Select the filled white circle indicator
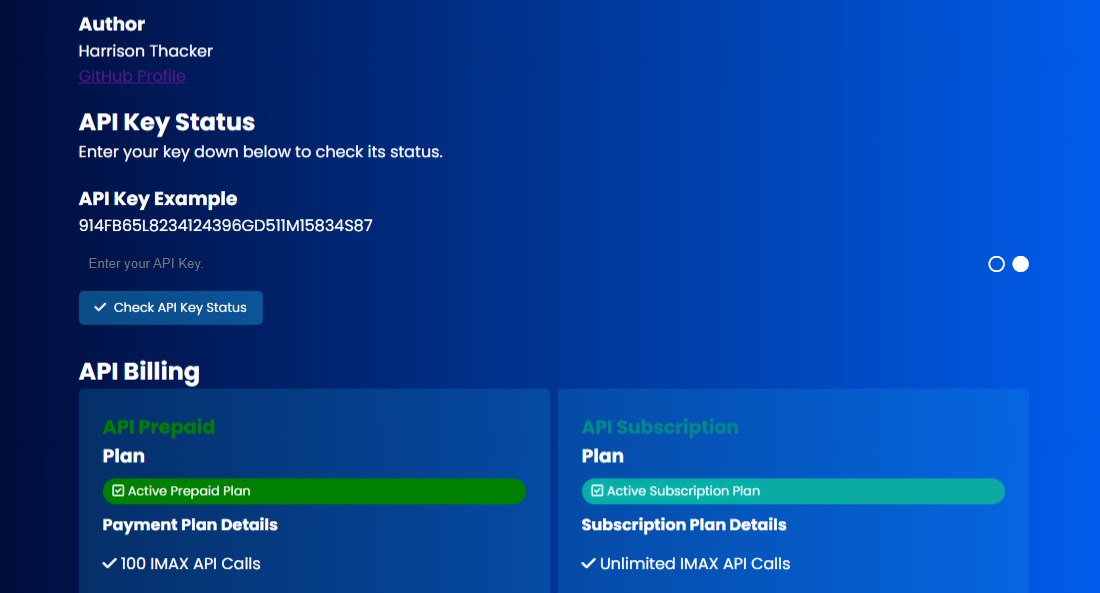 pyautogui.click(x=1020, y=264)
